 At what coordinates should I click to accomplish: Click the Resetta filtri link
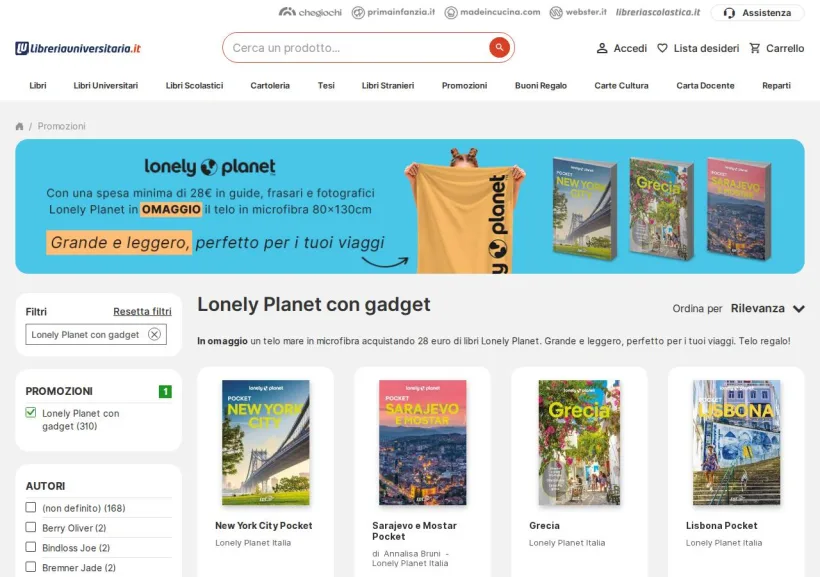click(142, 311)
